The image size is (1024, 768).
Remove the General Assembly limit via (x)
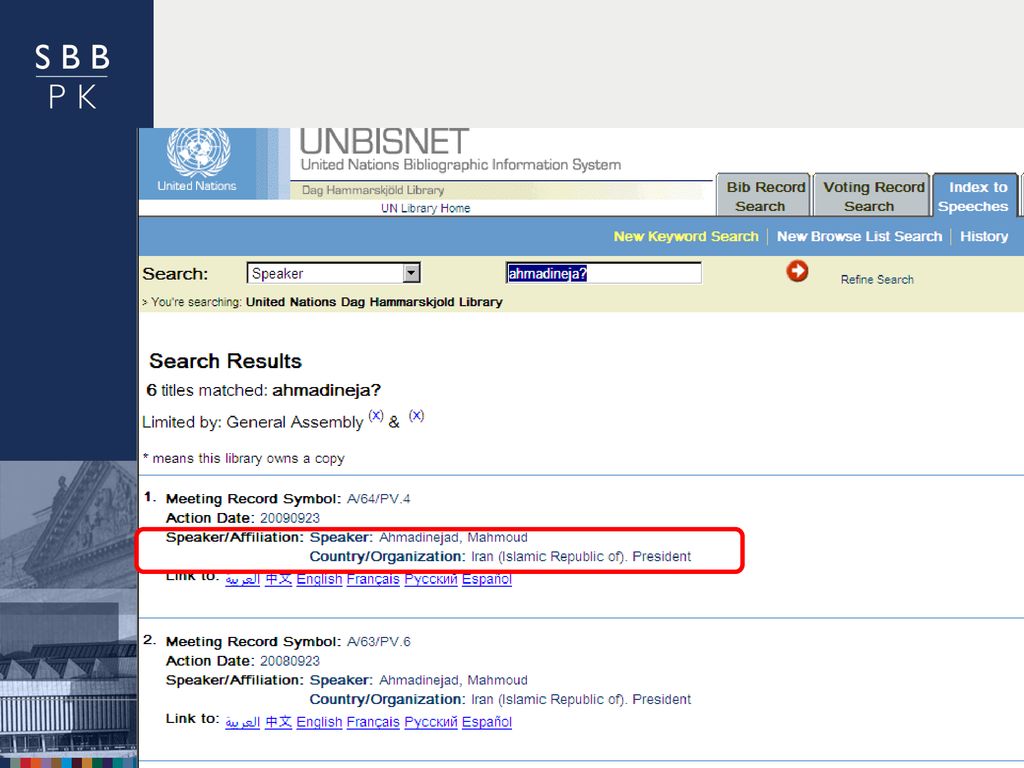[x=376, y=415]
